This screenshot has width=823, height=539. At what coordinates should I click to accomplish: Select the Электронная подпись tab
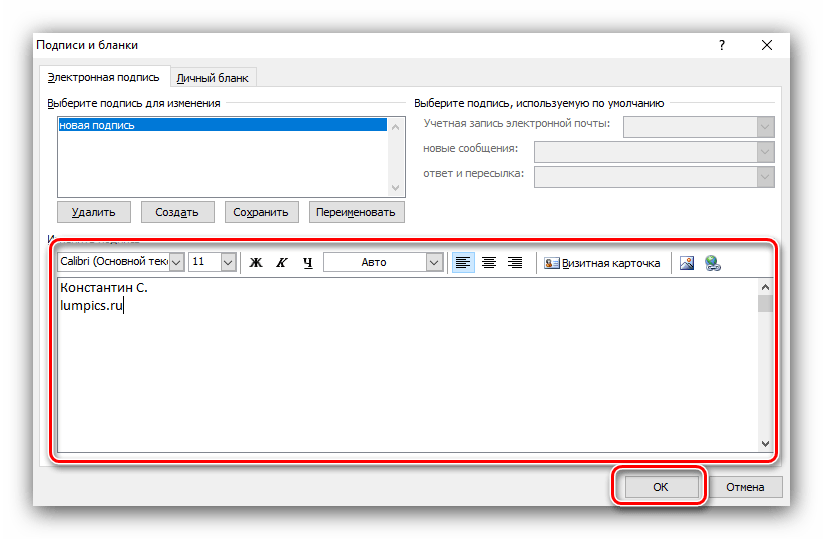tap(104, 77)
